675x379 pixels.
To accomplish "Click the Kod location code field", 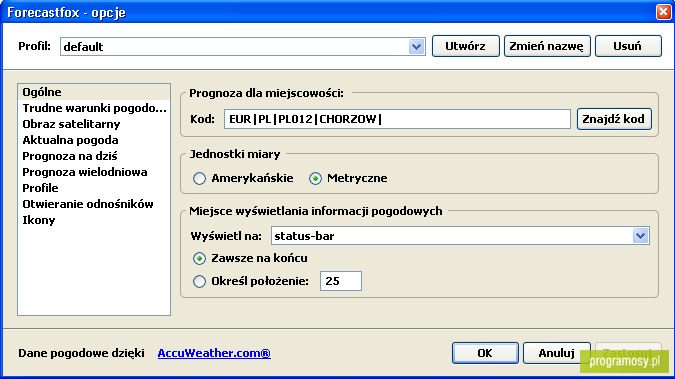I will 397,119.
